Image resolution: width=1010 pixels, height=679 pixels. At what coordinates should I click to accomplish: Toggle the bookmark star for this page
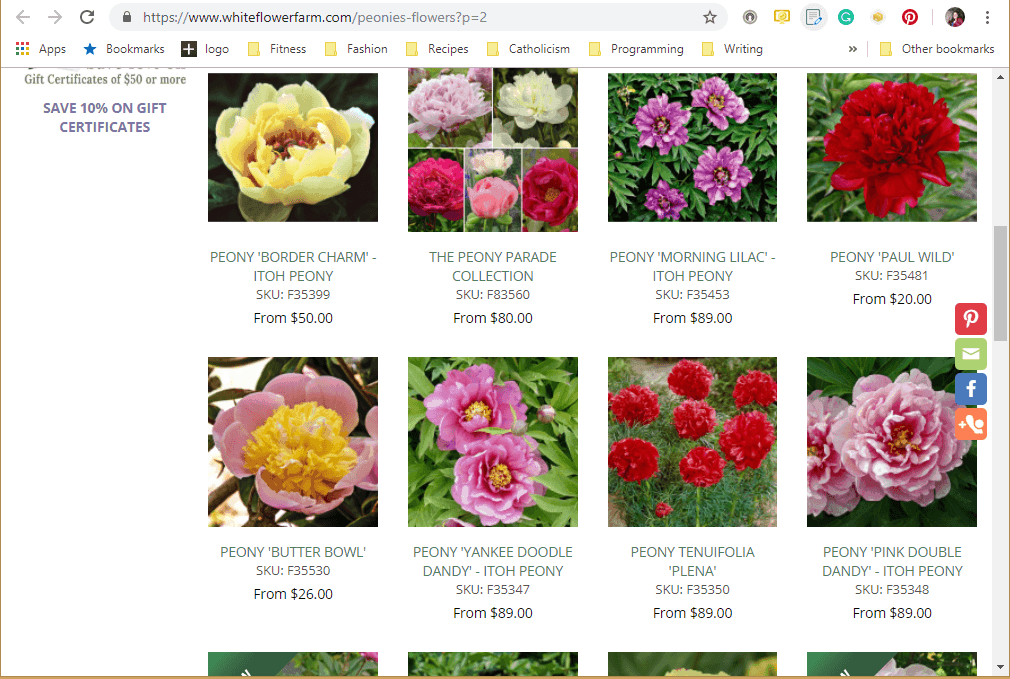point(710,16)
